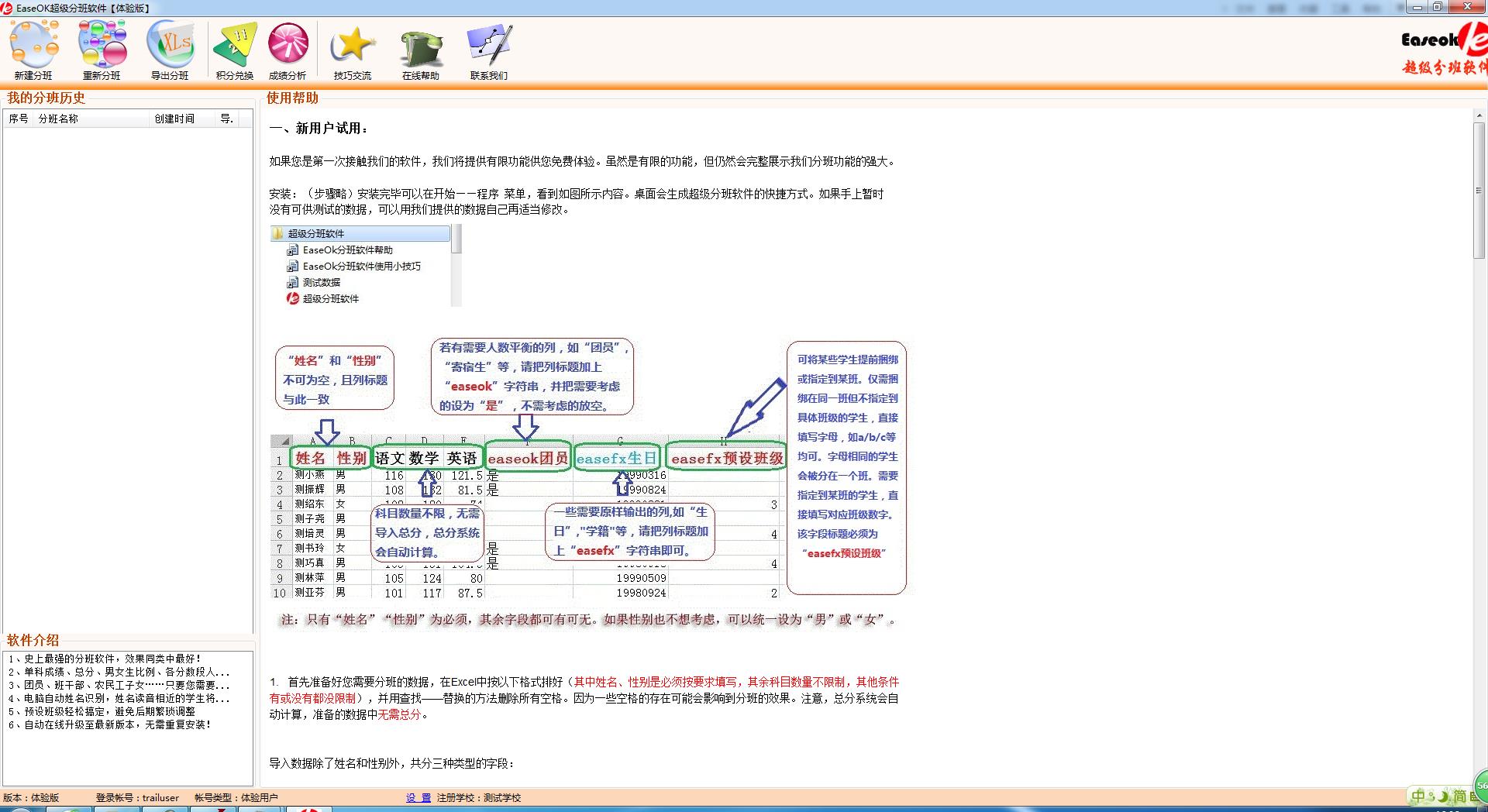Click the EaseOK logo in the top right
The width and height of the screenshot is (1488, 812).
click(x=1444, y=48)
